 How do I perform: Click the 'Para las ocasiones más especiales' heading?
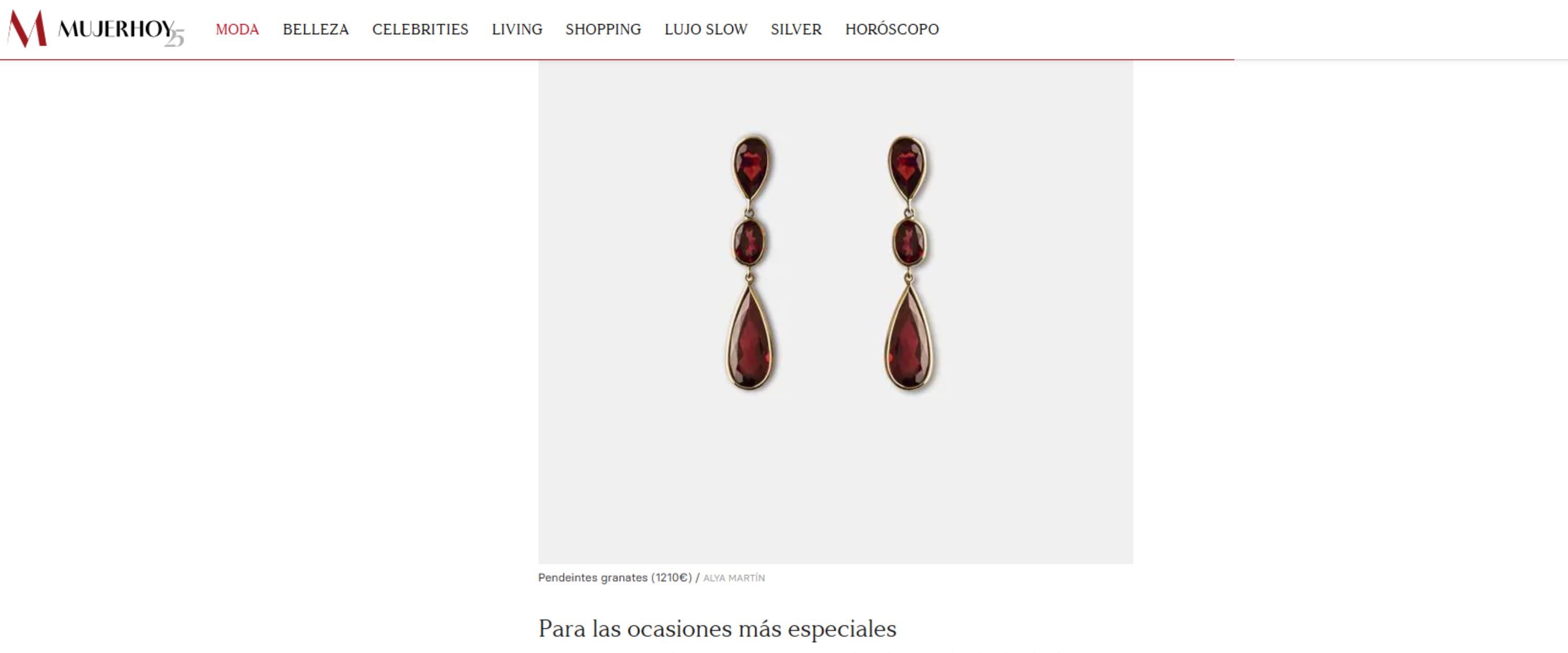pos(717,628)
